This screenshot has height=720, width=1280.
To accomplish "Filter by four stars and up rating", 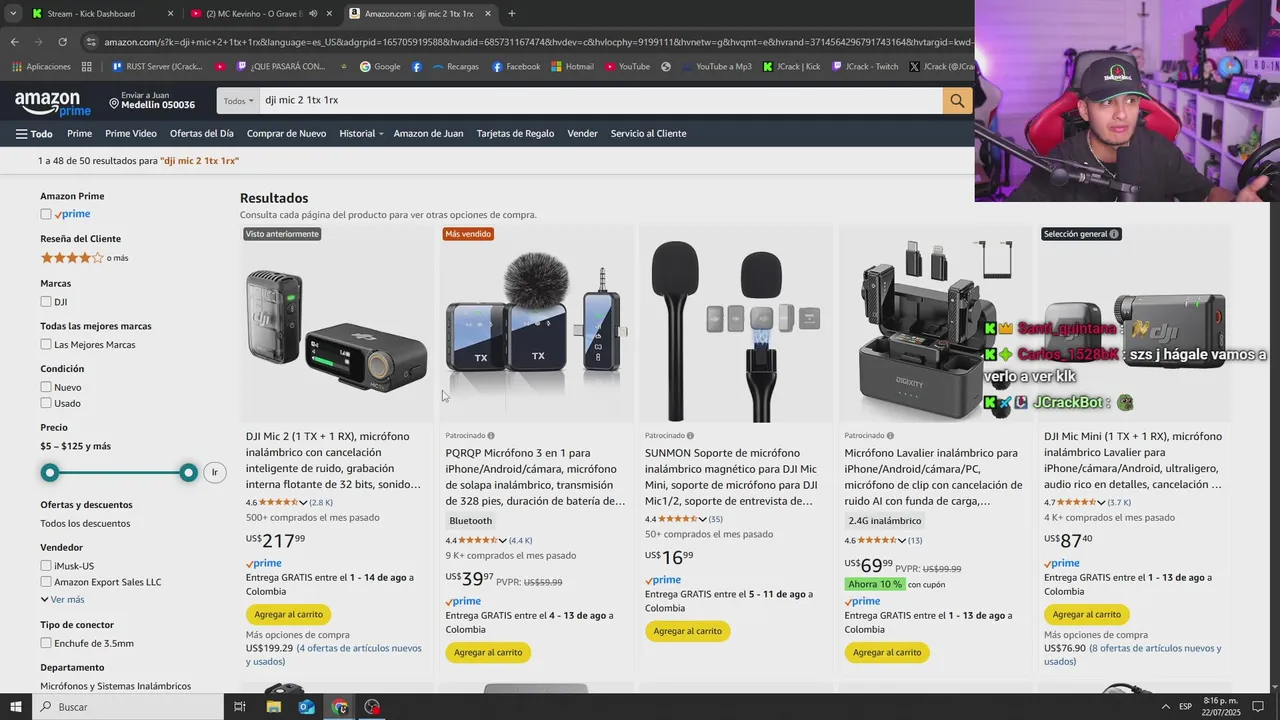I will (x=84, y=258).
